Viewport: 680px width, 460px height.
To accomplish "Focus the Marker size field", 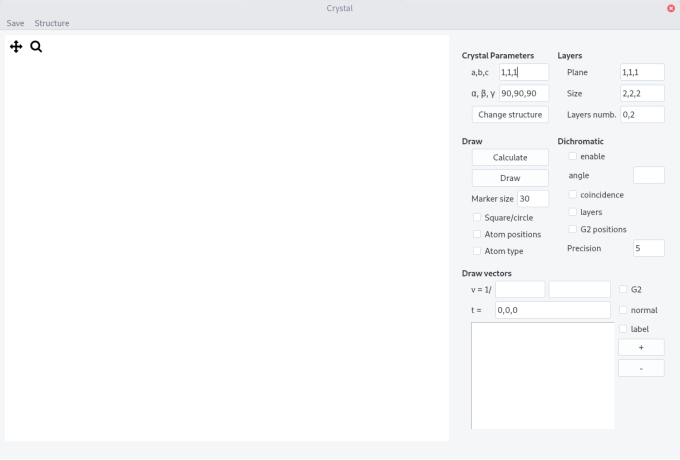I will (x=533, y=199).
